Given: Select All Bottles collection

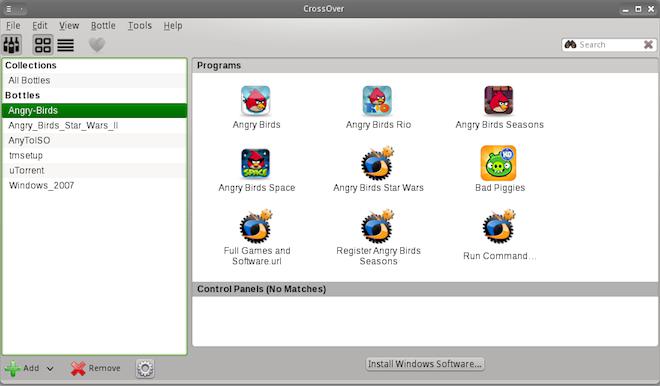Looking at the screenshot, I should [x=94, y=80].
